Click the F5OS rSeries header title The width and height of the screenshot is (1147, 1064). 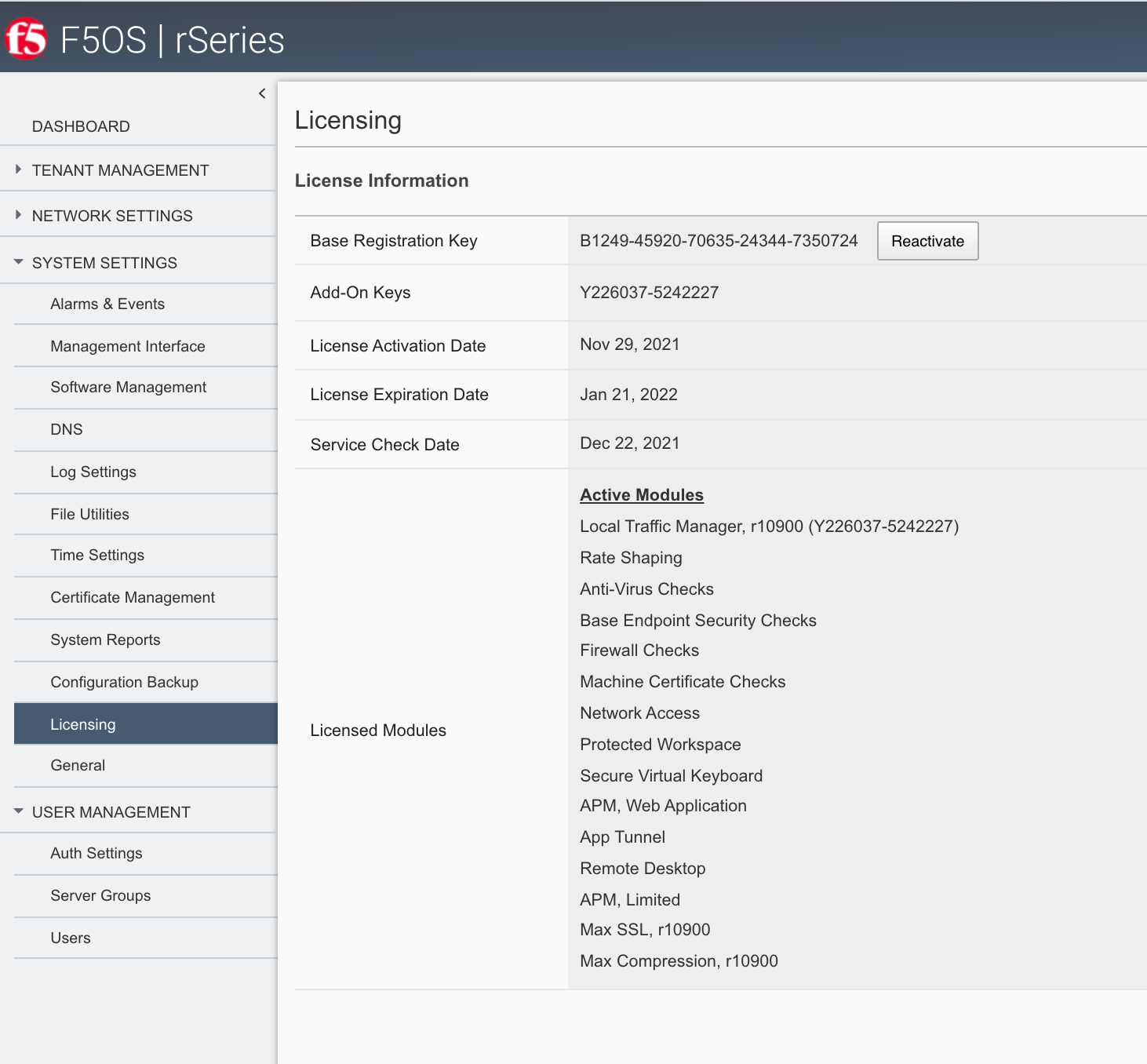point(172,40)
